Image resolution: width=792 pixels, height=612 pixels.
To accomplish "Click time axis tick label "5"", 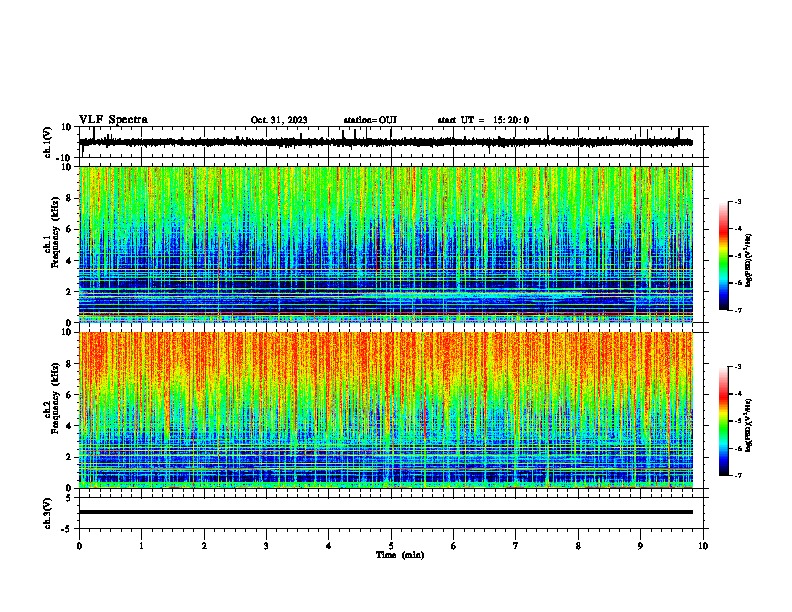I will point(391,546).
